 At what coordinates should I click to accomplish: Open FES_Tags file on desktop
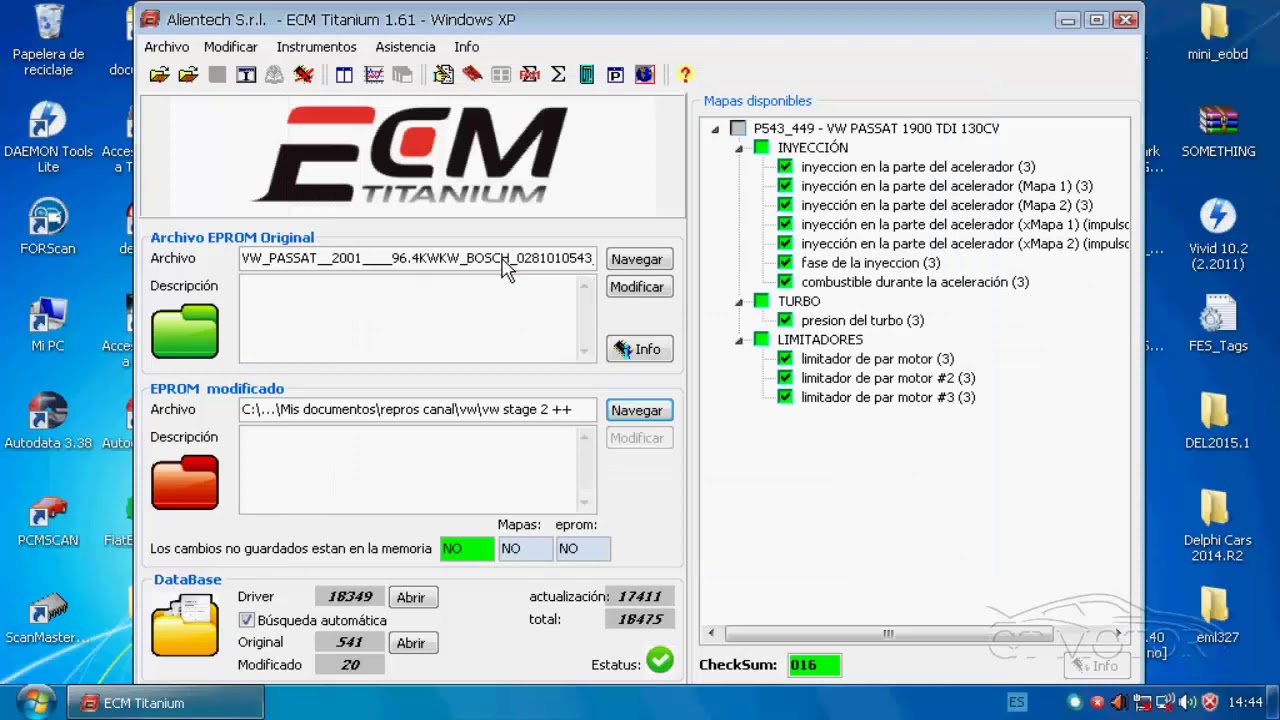[x=1218, y=324]
